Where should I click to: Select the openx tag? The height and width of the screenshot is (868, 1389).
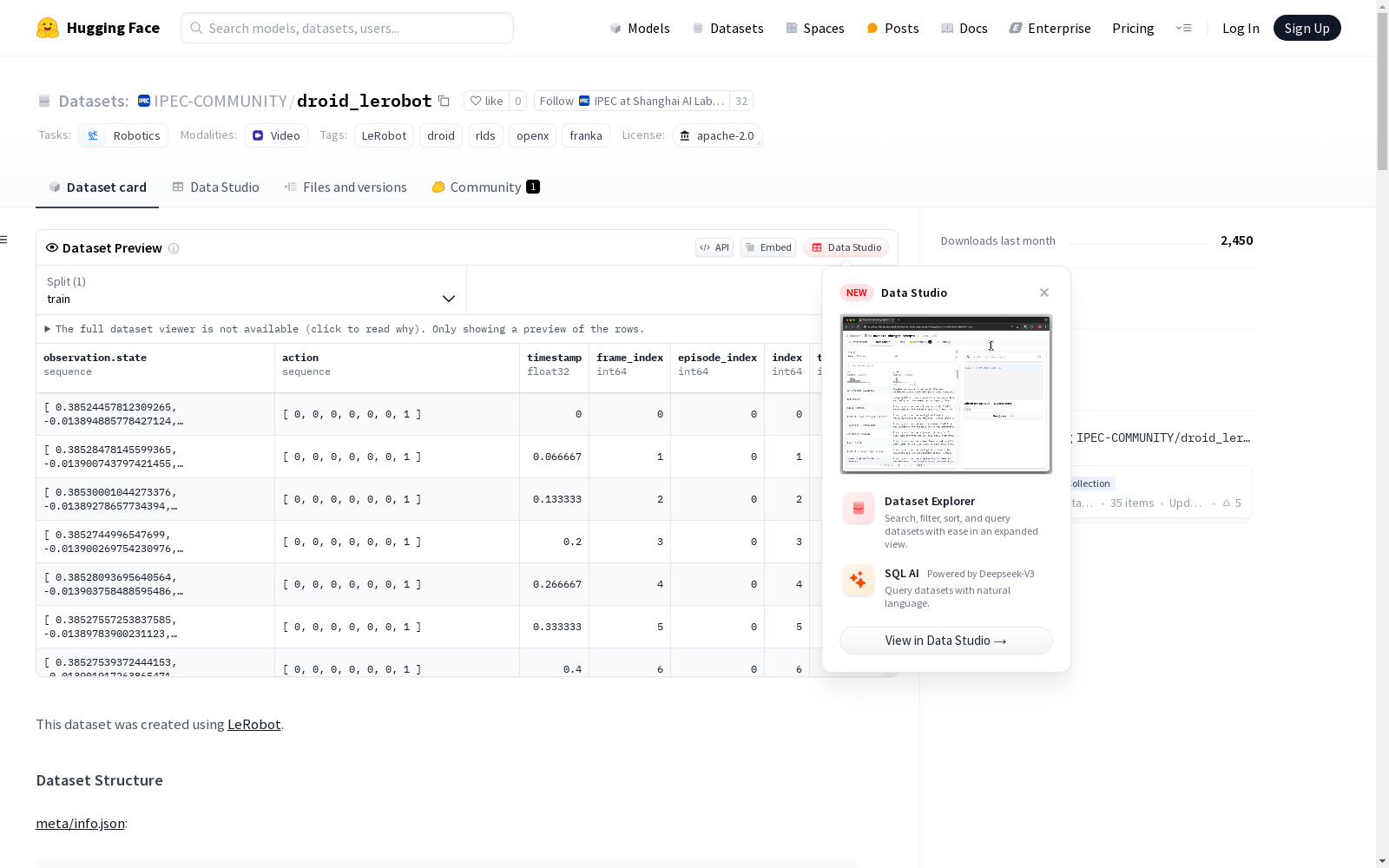pos(532,135)
